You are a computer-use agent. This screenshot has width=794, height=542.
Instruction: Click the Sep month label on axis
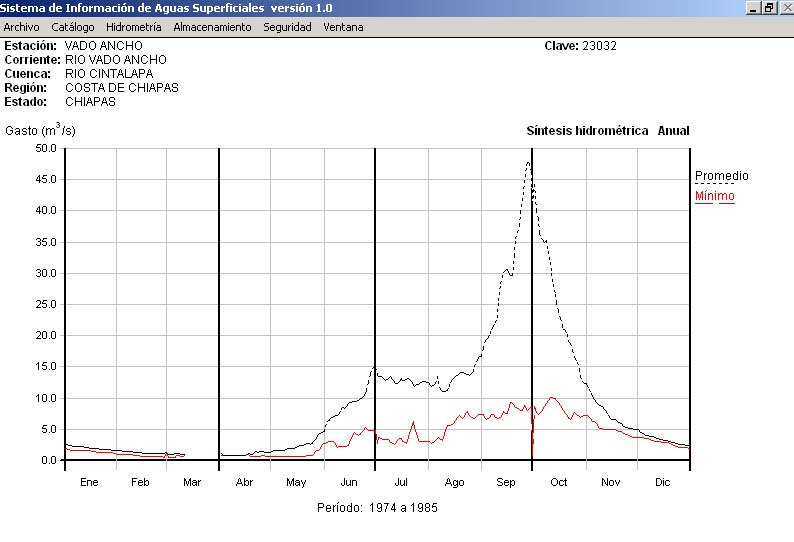coord(506,482)
